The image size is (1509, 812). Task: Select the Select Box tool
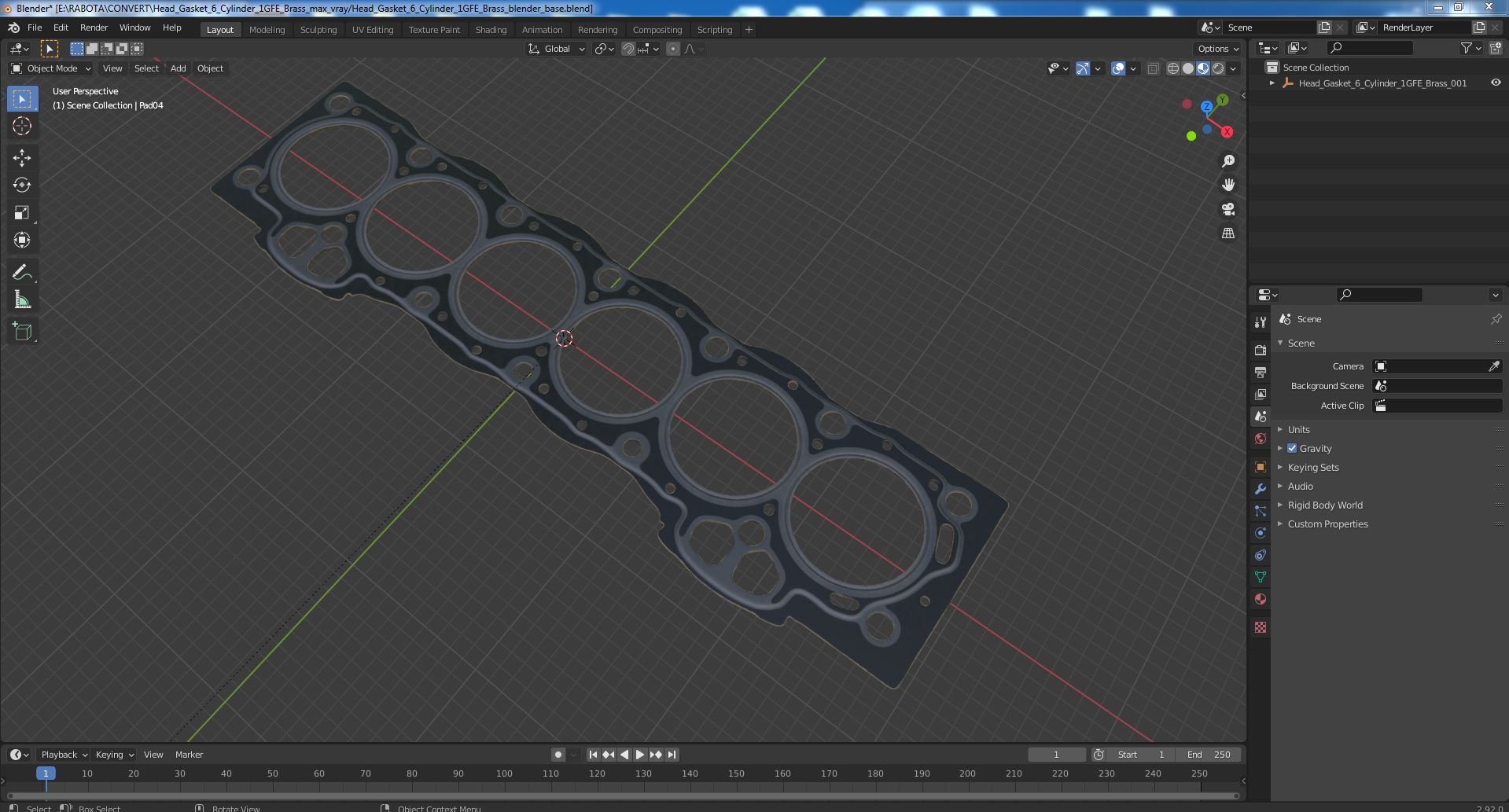tap(22, 99)
